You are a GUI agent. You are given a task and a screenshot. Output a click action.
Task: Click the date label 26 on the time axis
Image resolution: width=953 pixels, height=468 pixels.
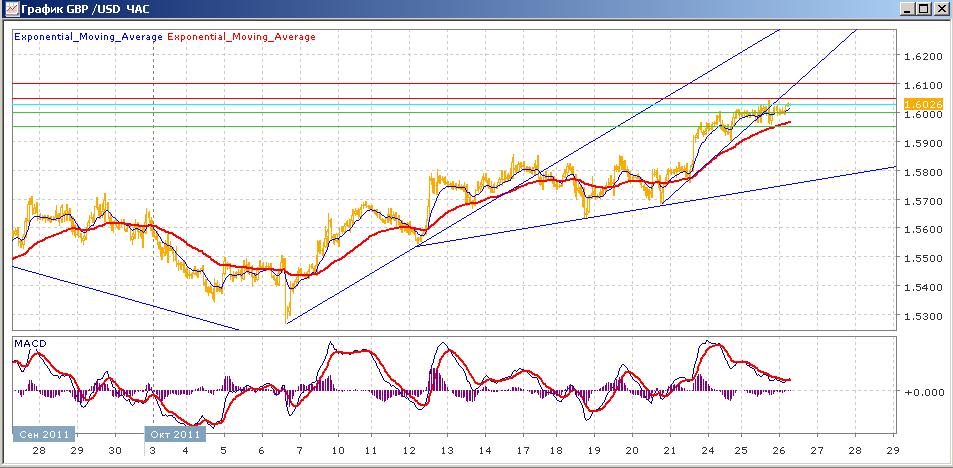click(x=780, y=450)
